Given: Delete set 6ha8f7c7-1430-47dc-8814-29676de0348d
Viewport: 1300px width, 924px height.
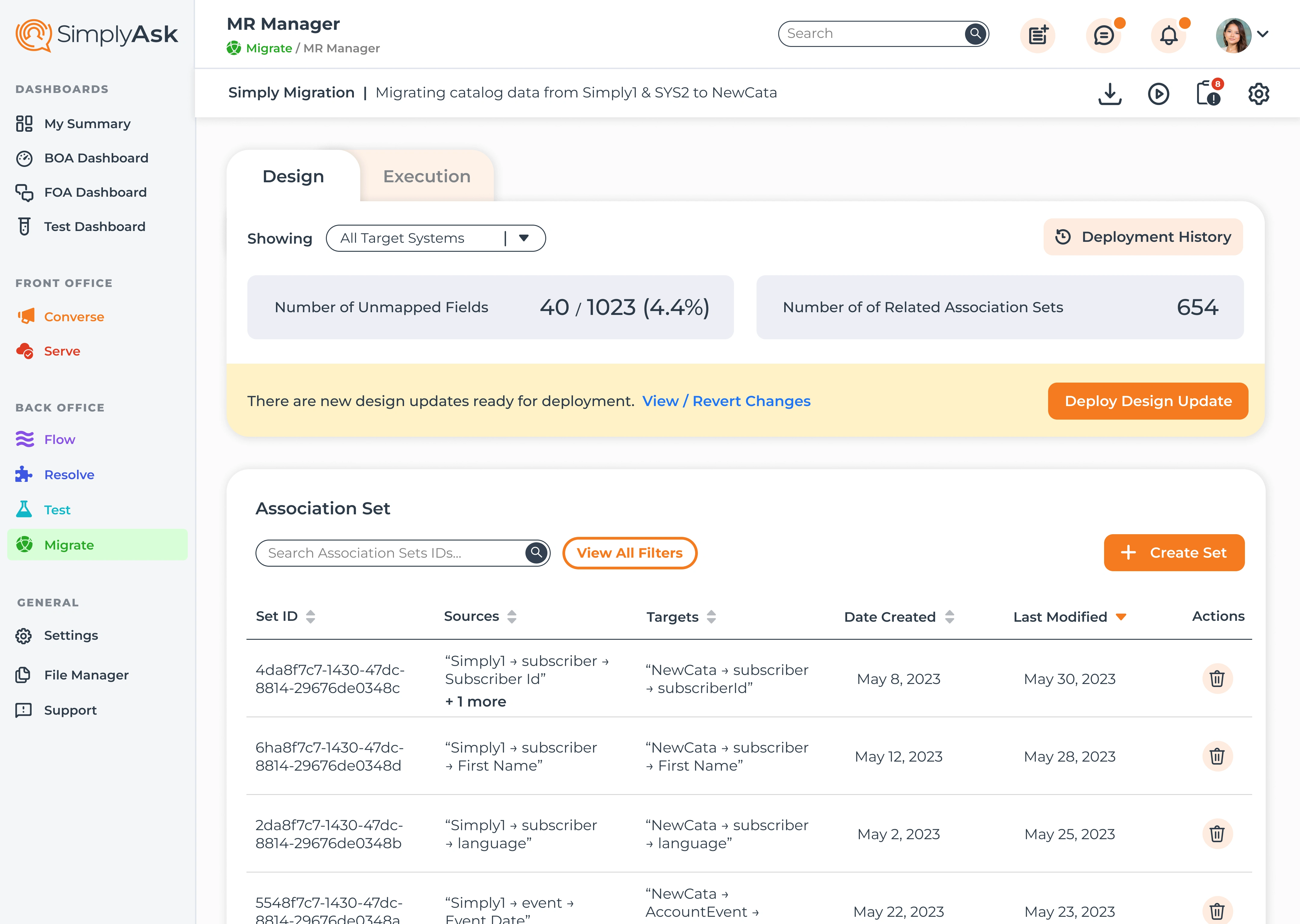Looking at the screenshot, I should click(x=1218, y=756).
